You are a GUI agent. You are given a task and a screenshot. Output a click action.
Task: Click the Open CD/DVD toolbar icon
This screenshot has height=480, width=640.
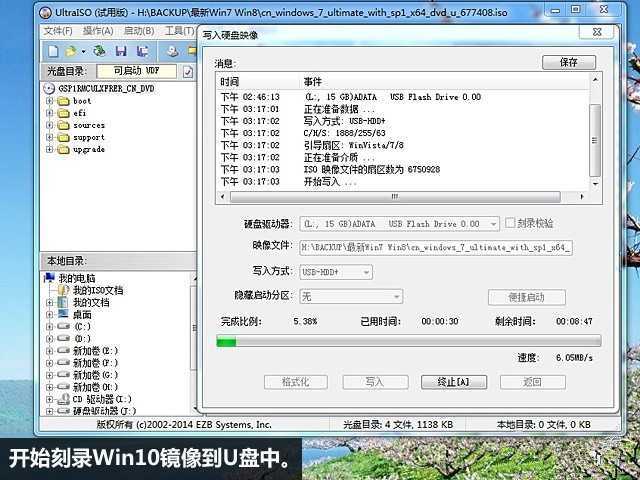tap(99, 51)
